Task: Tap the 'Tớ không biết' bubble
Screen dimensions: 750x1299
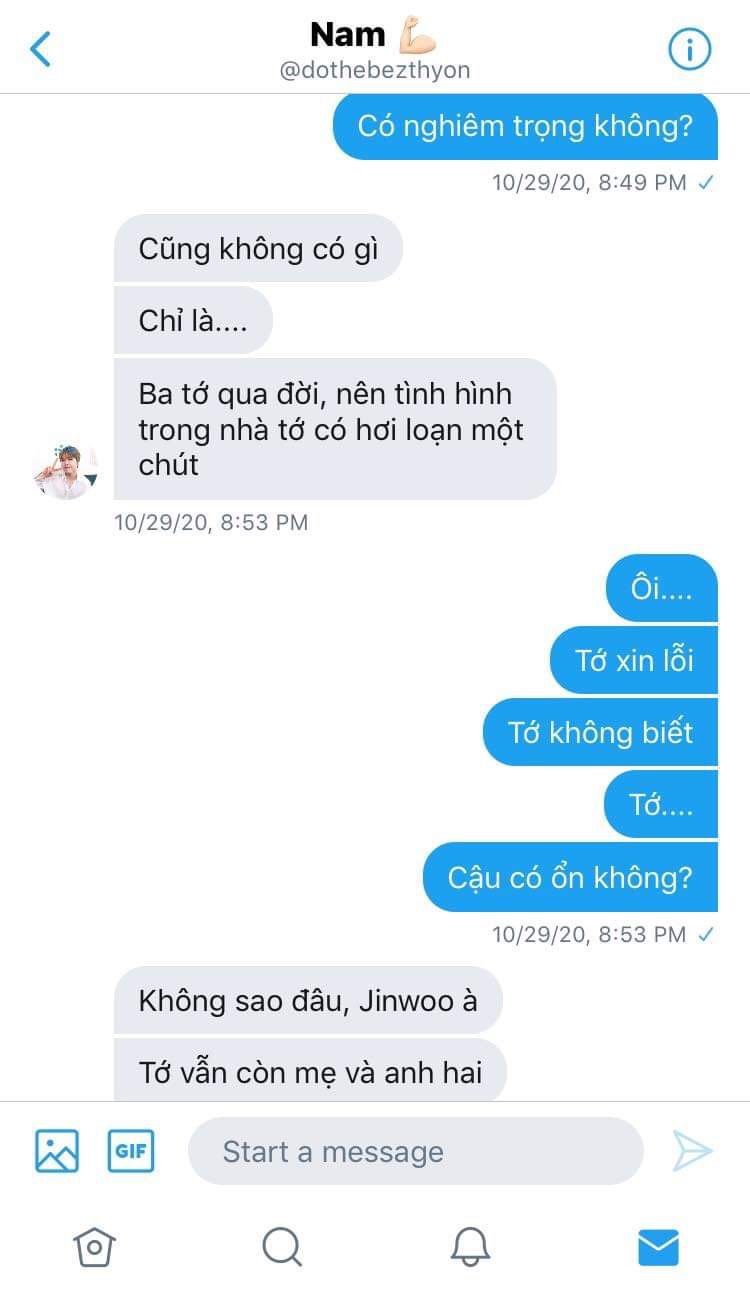Action: (600, 732)
